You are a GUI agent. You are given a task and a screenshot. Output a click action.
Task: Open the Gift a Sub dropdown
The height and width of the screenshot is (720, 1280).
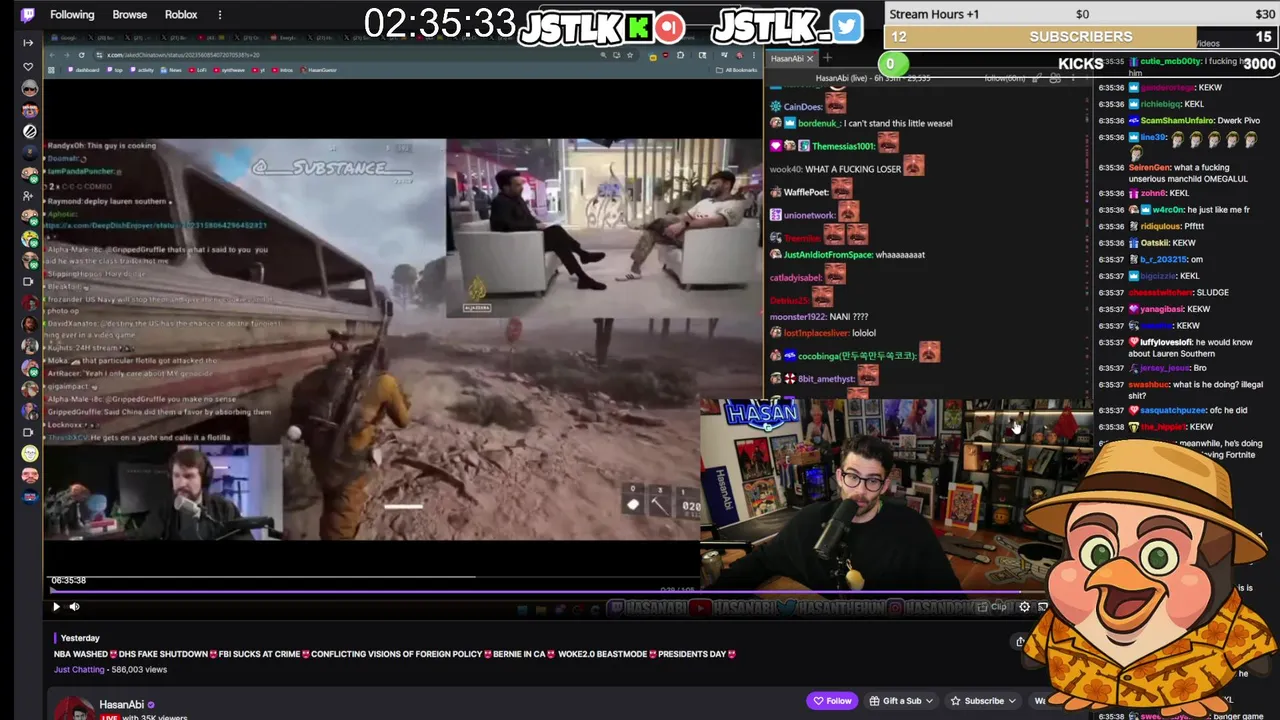click(x=901, y=701)
